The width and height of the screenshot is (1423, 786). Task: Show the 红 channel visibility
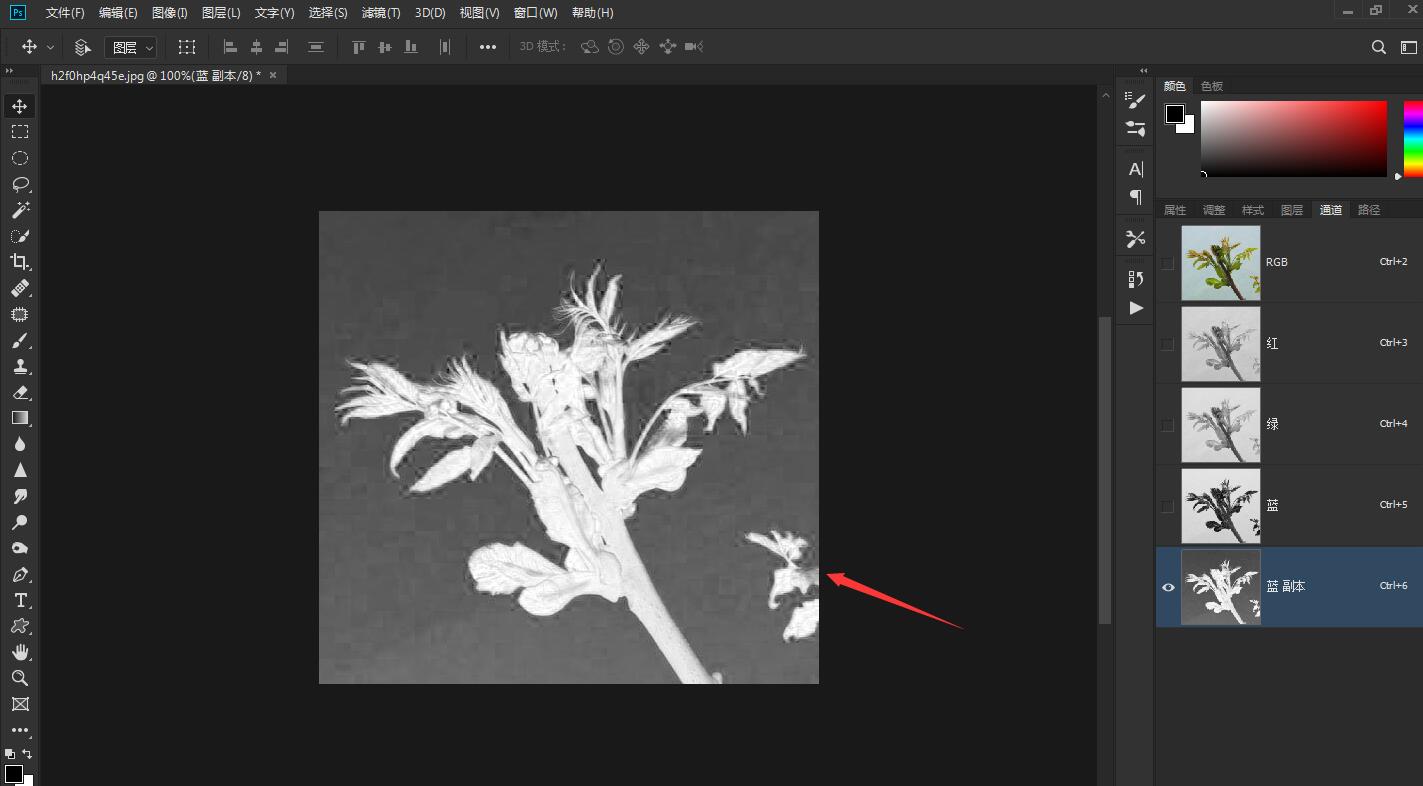point(1168,344)
